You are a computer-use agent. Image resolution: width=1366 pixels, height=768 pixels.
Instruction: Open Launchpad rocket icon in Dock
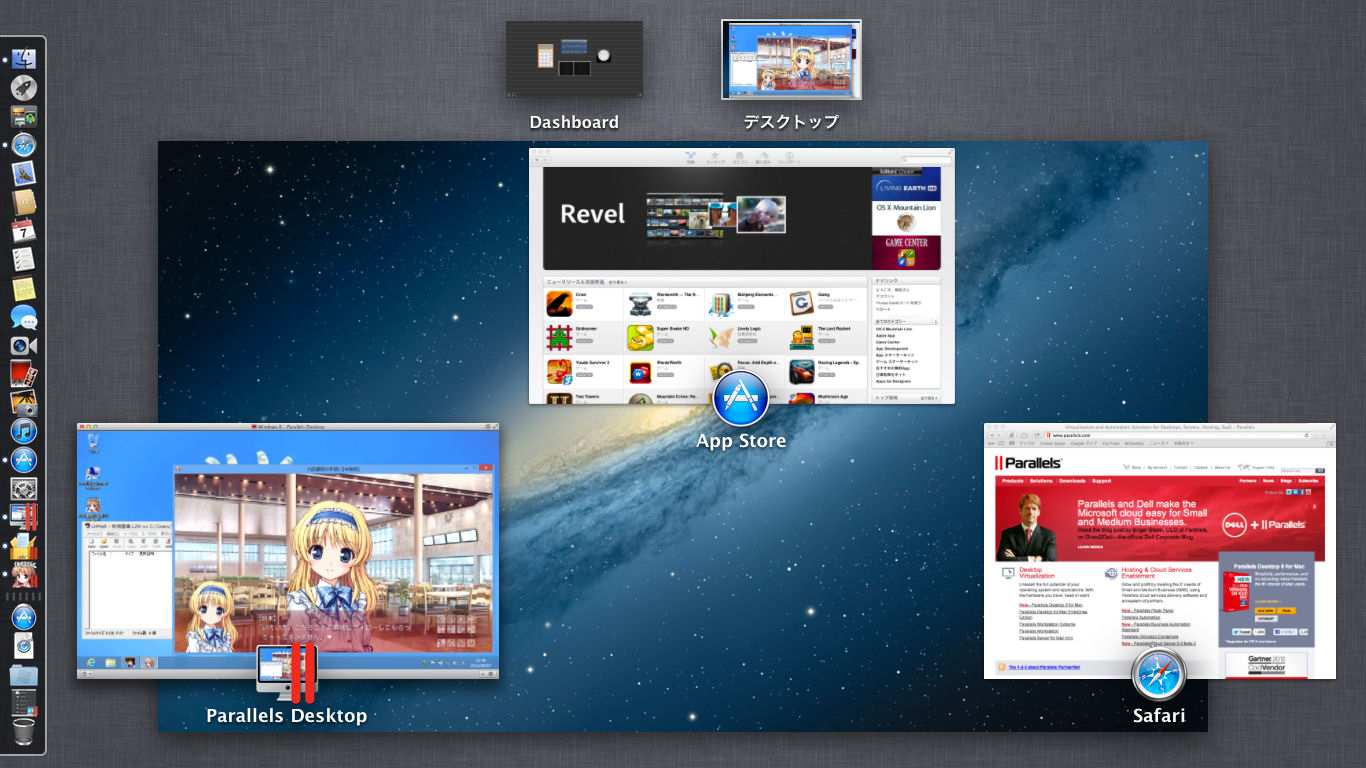(24, 87)
